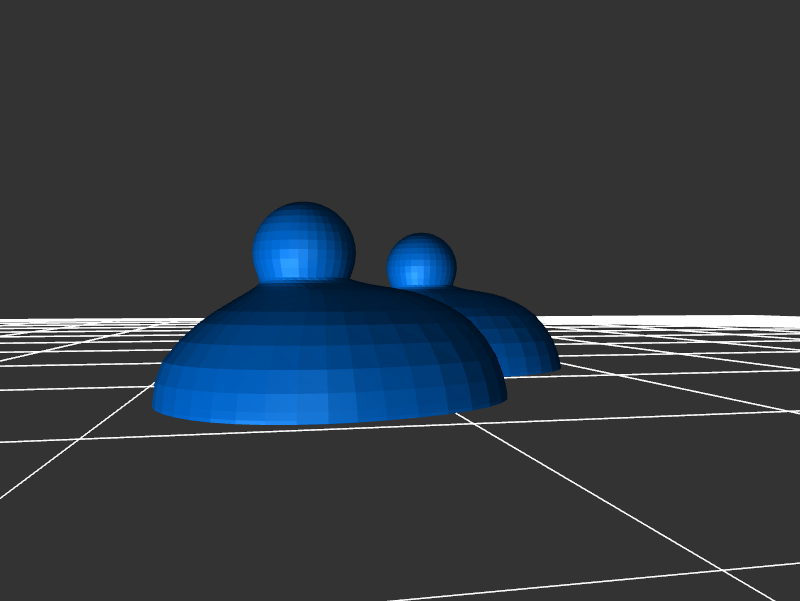The width and height of the screenshot is (800, 601).
Task: Click the bright highlight on the small sphere
Action: point(411,272)
